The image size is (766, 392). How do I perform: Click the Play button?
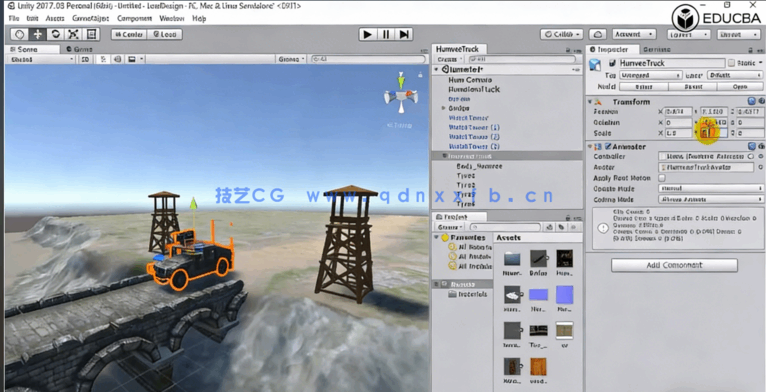[368, 34]
